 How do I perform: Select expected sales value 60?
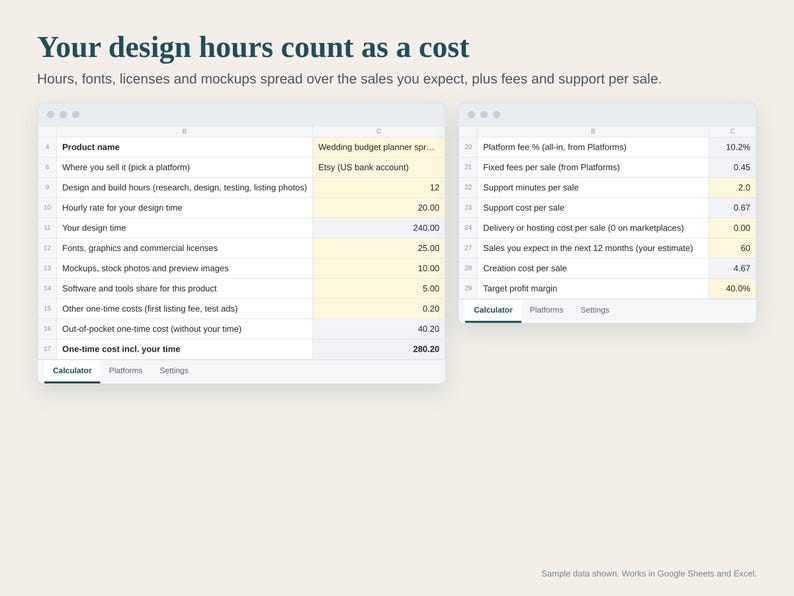click(x=732, y=248)
